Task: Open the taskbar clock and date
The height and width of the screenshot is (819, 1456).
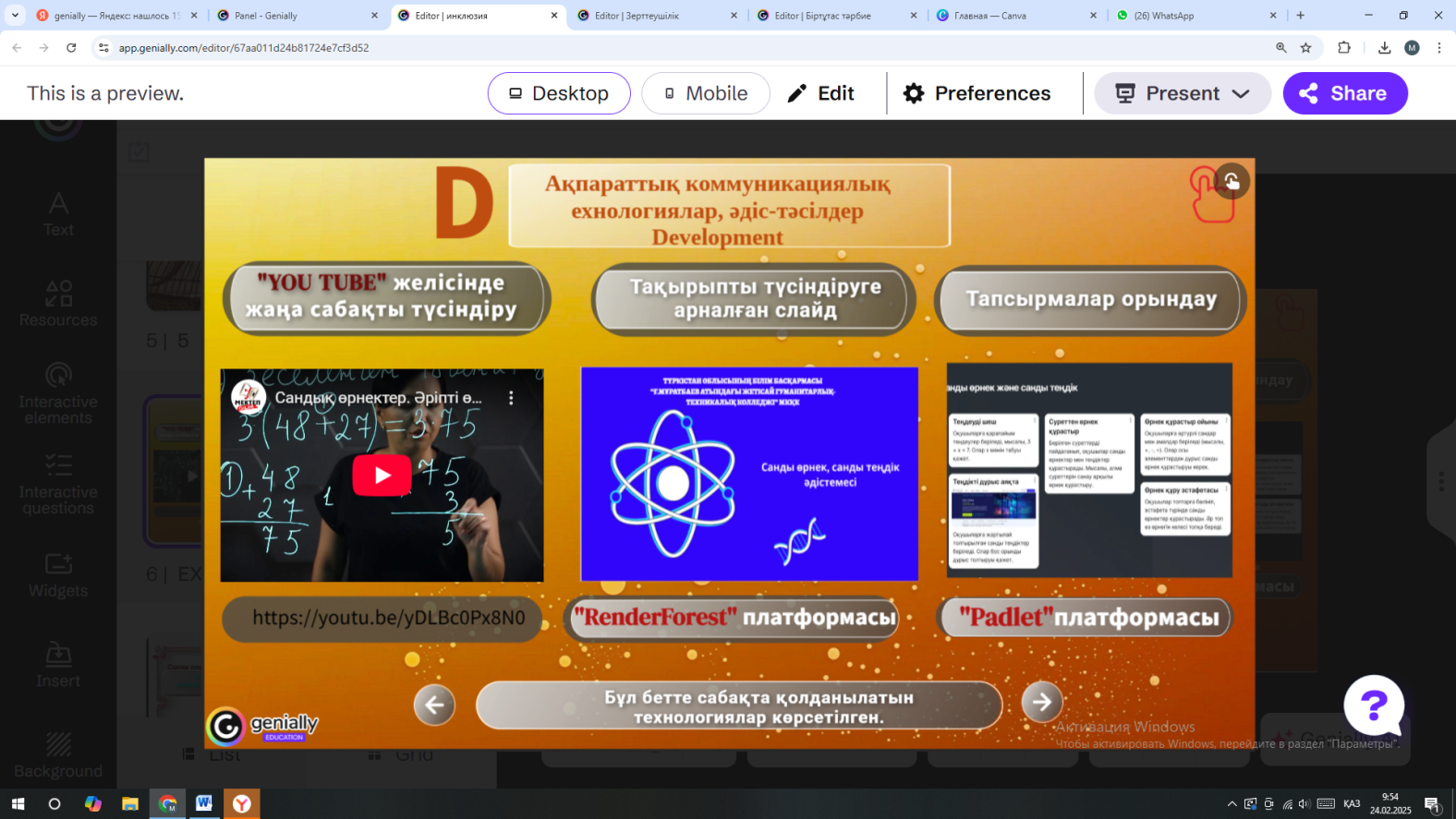Action: pos(1390,803)
